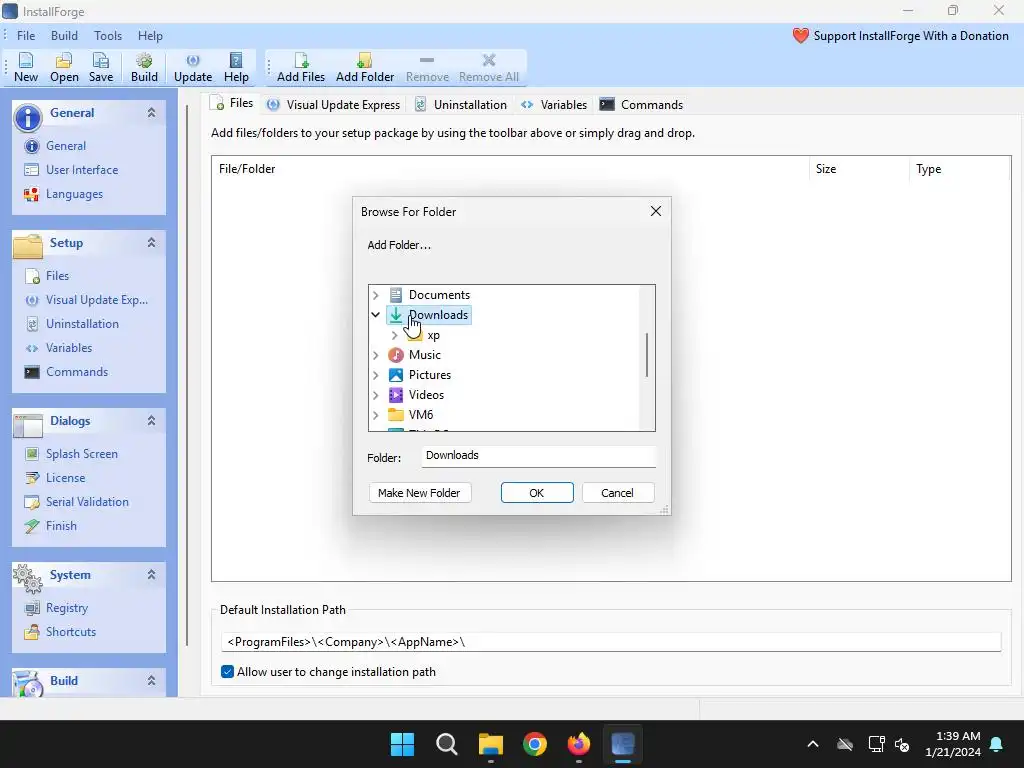Viewport: 1024px width, 768px height.
Task: Open Firefox from the taskbar
Action: click(579, 744)
